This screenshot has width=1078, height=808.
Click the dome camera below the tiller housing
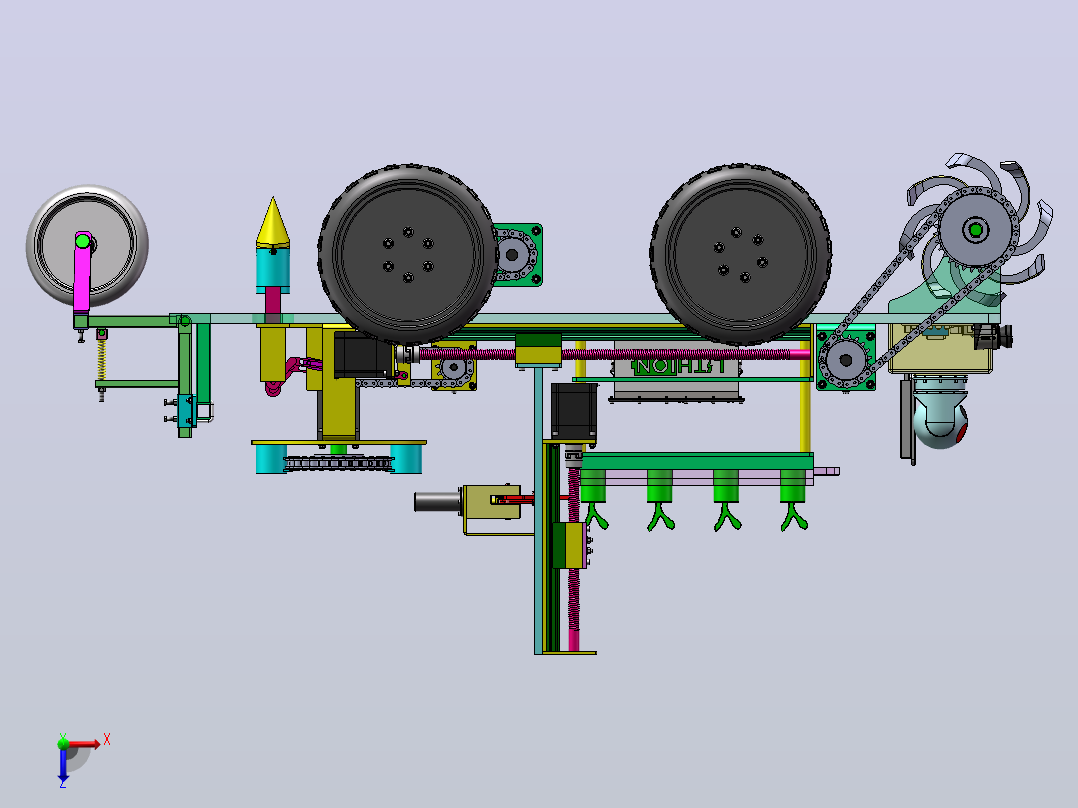click(x=939, y=423)
